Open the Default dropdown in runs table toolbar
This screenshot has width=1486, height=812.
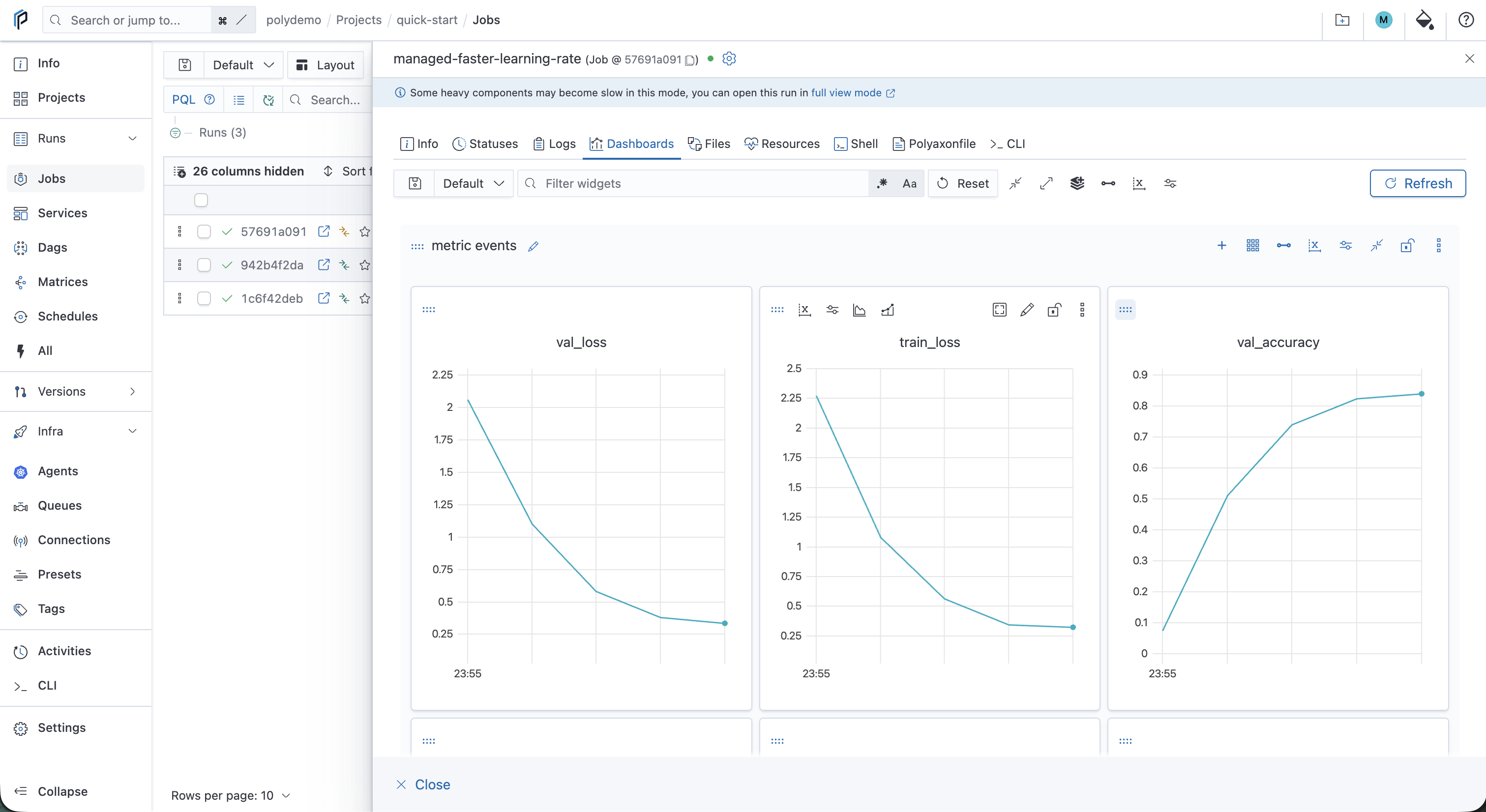tap(243, 65)
